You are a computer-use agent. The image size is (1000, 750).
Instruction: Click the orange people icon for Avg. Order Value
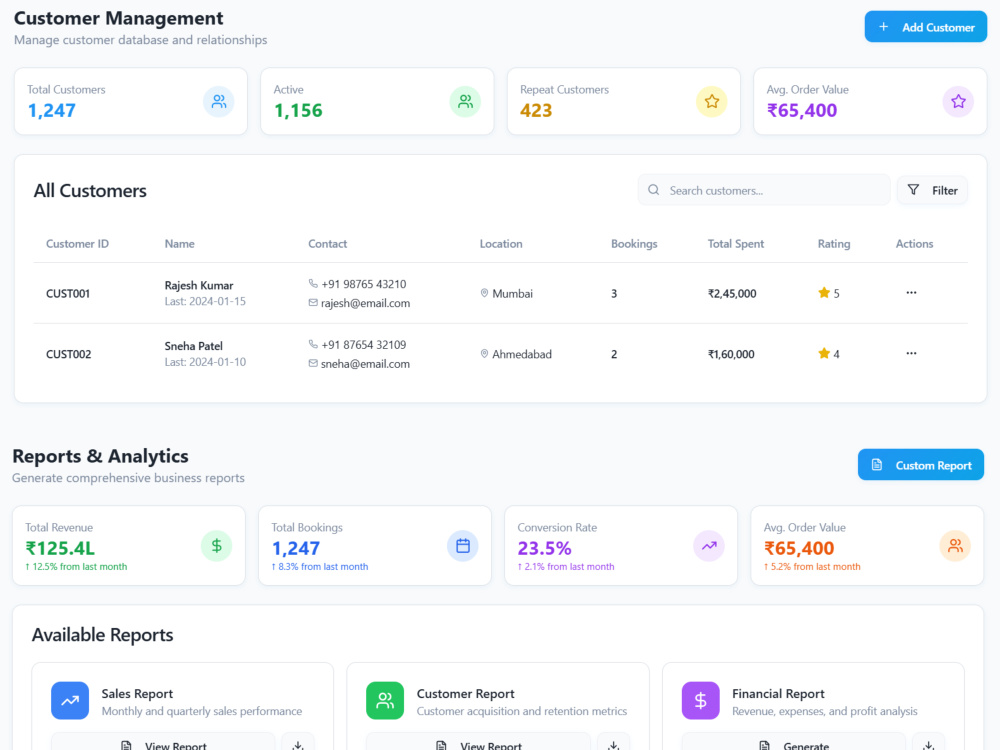click(955, 546)
